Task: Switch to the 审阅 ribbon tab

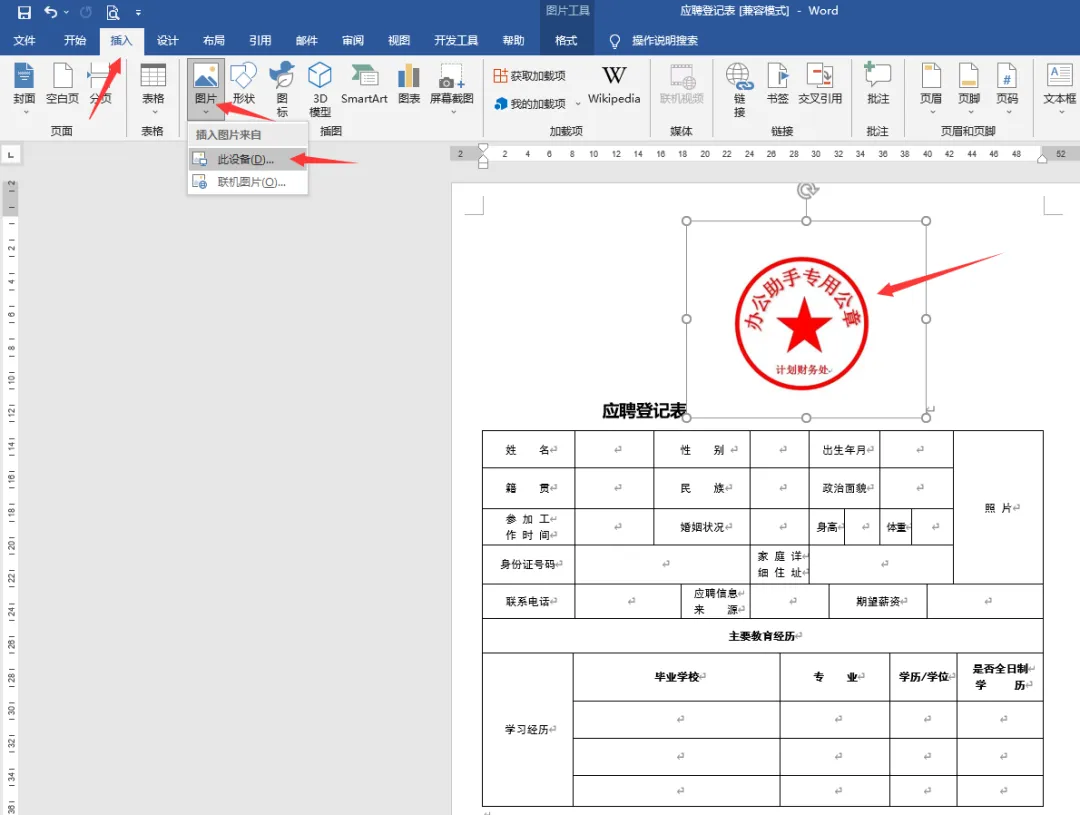Action: 353,41
